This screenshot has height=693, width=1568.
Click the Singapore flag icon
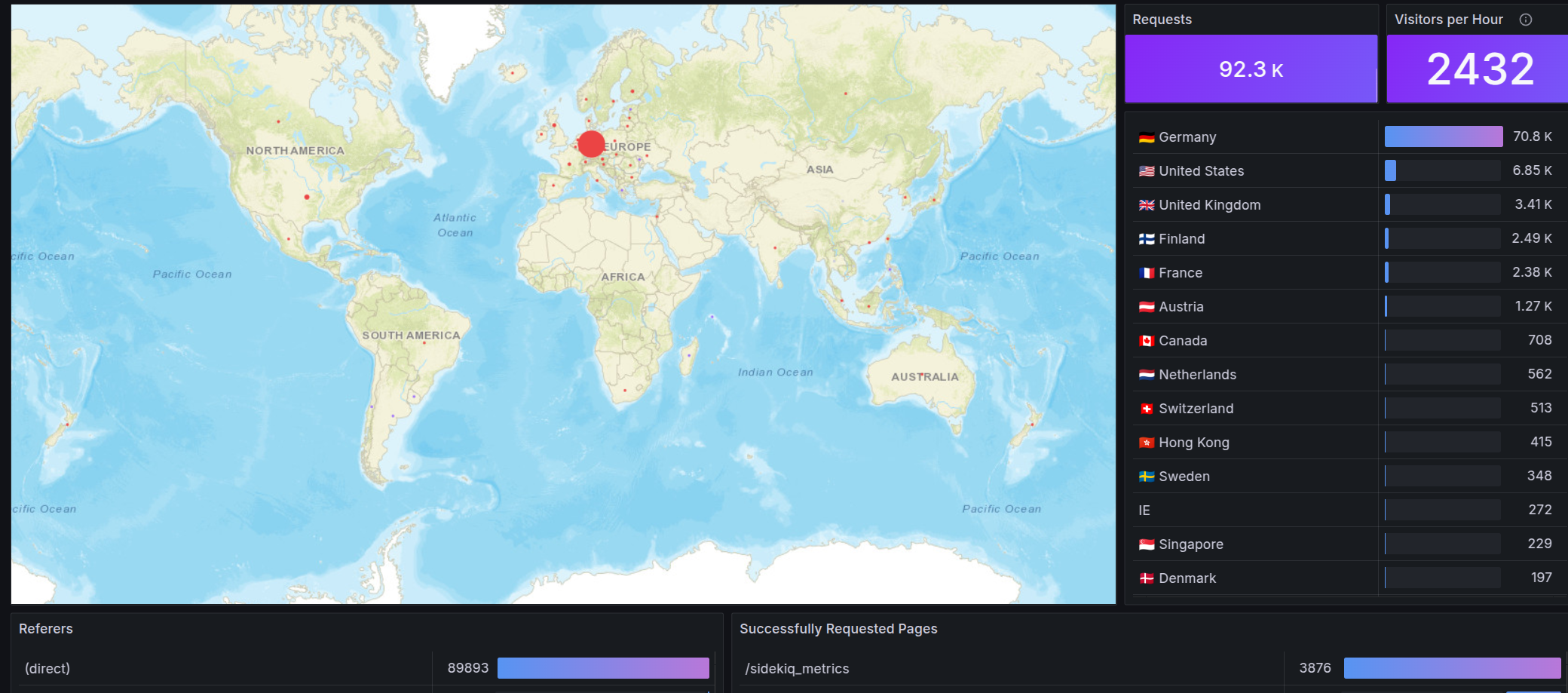click(x=1146, y=544)
